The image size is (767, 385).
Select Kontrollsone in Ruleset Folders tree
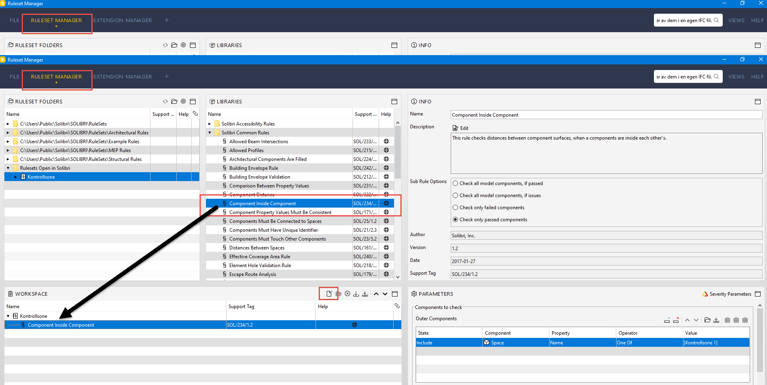click(x=41, y=177)
